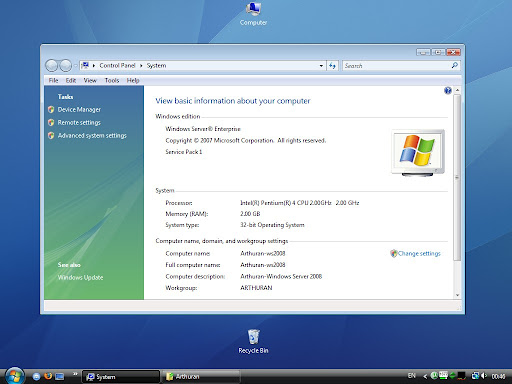Close the System window
This screenshot has width=512, height=384.
[x=453, y=52]
